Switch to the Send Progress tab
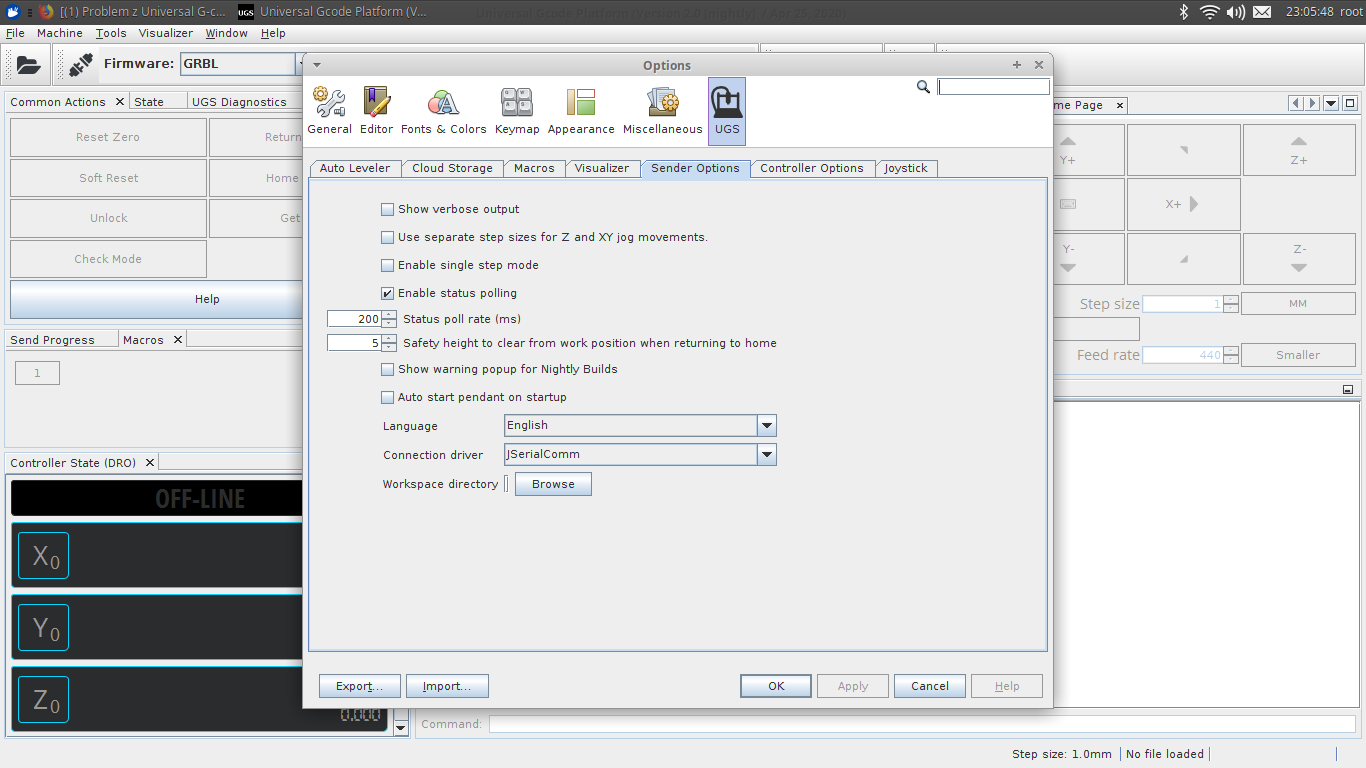1366x768 pixels. tap(52, 340)
